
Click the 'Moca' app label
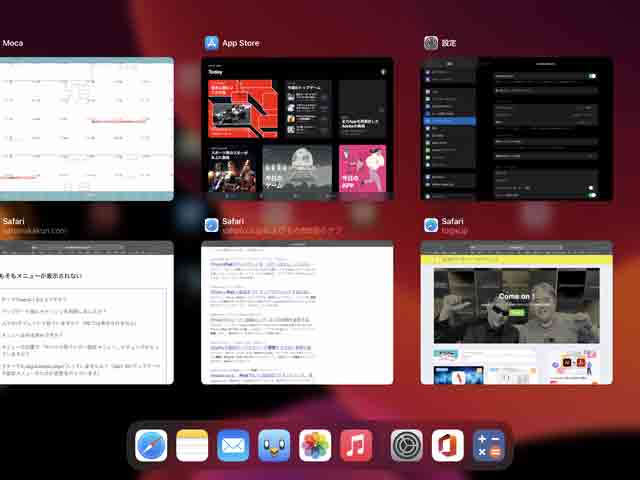tap(13, 43)
